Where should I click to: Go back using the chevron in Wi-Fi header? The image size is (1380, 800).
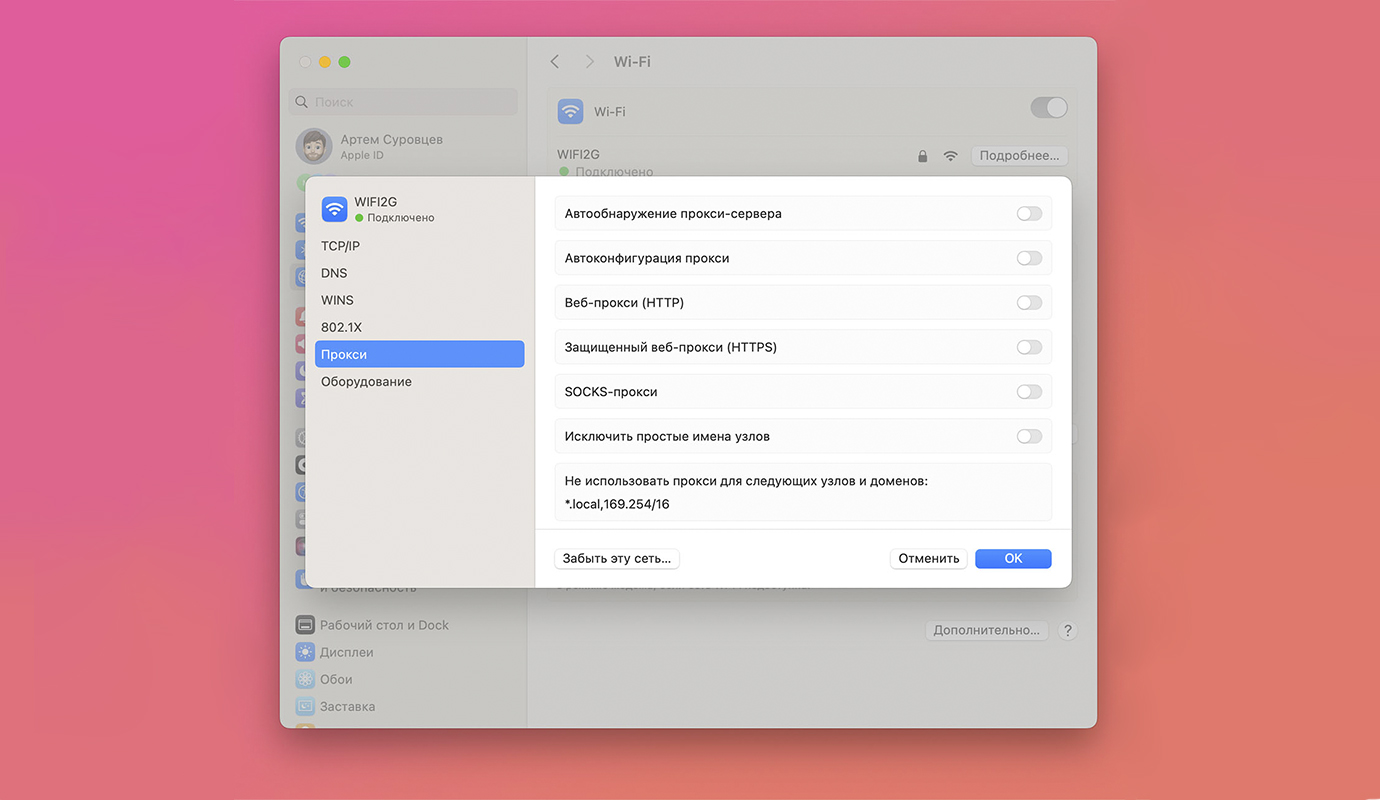555,62
